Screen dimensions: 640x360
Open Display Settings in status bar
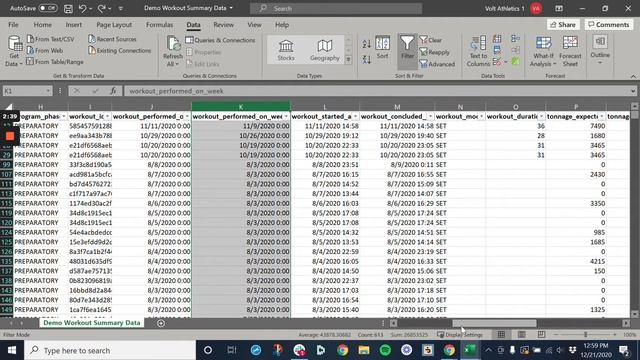pyautogui.click(x=460, y=335)
